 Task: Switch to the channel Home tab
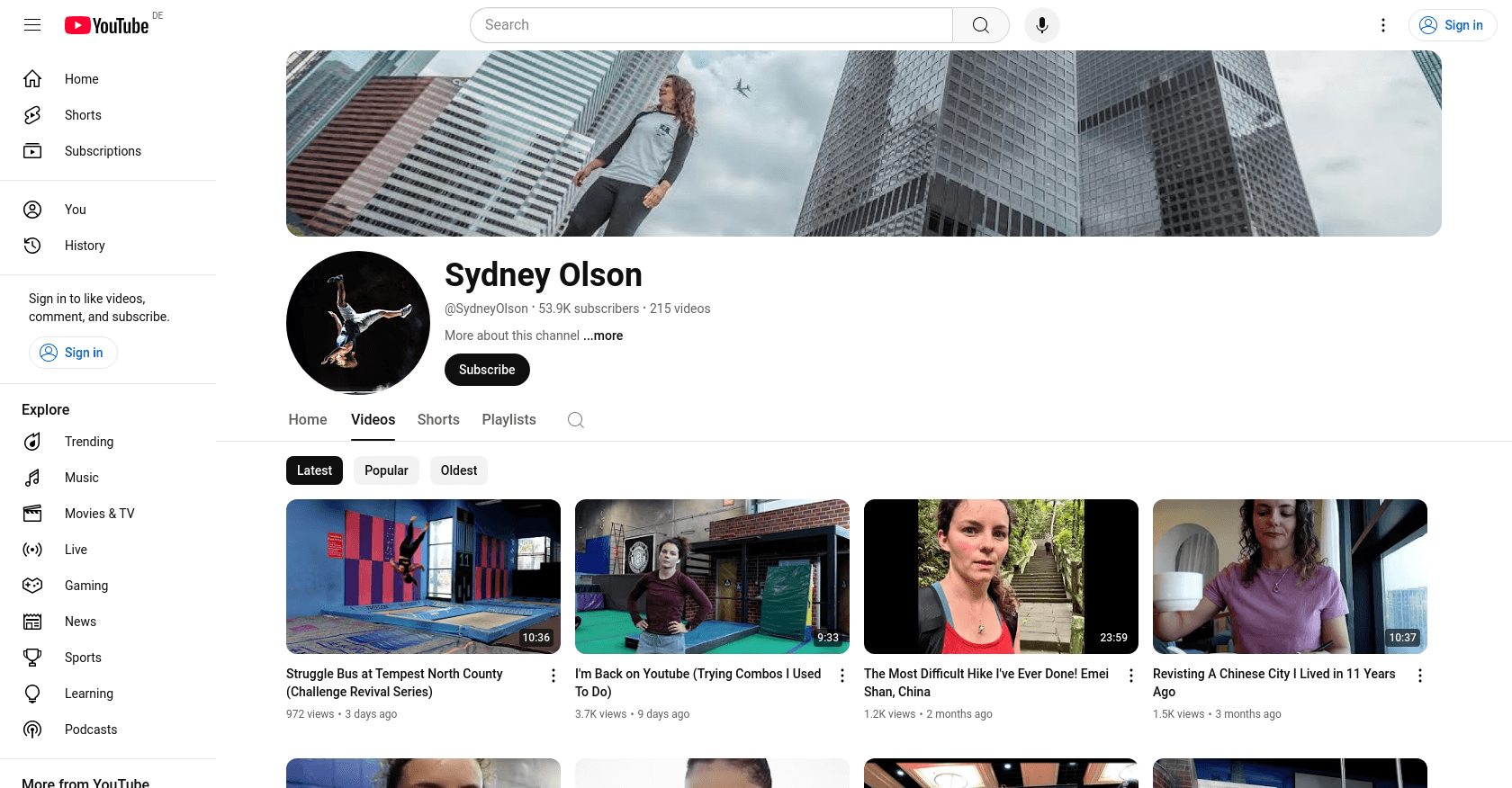(308, 420)
